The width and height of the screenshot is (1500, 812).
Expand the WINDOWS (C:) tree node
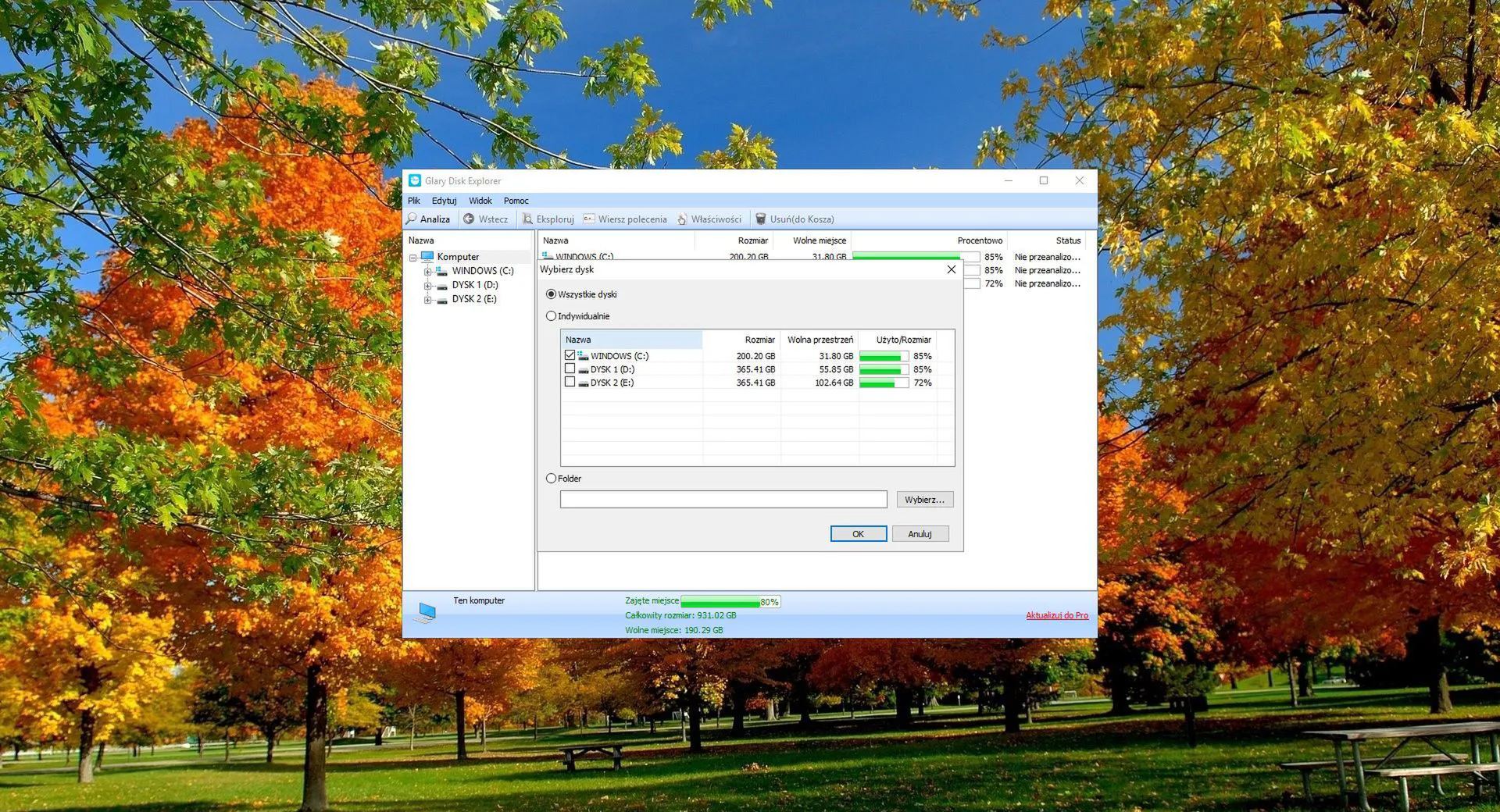click(427, 272)
